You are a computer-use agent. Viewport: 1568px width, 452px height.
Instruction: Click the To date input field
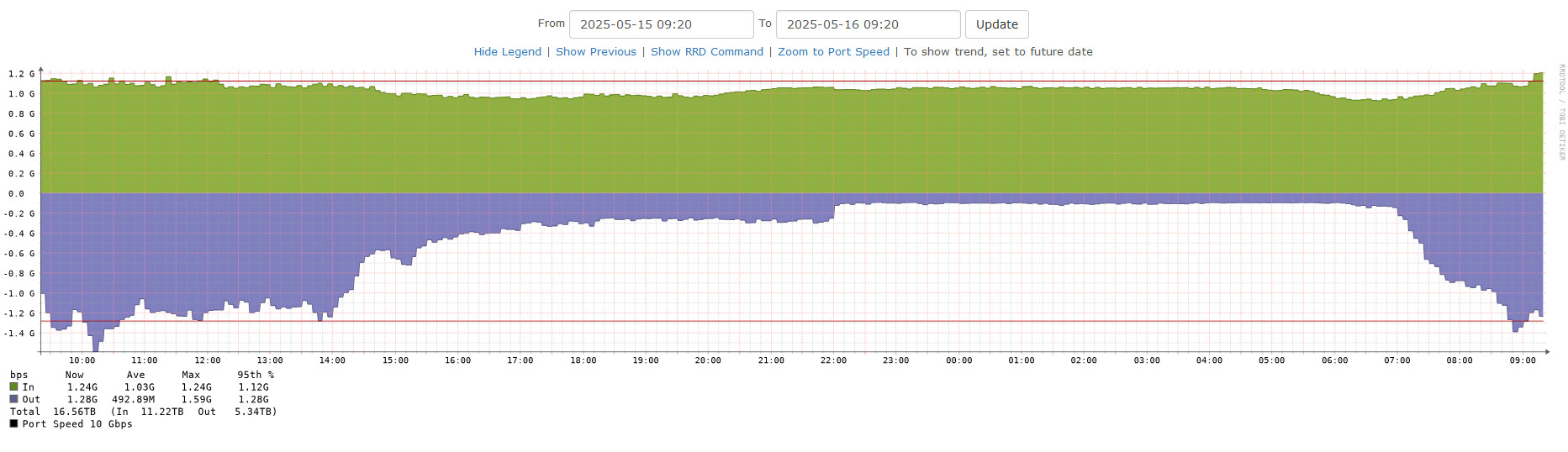[x=868, y=24]
